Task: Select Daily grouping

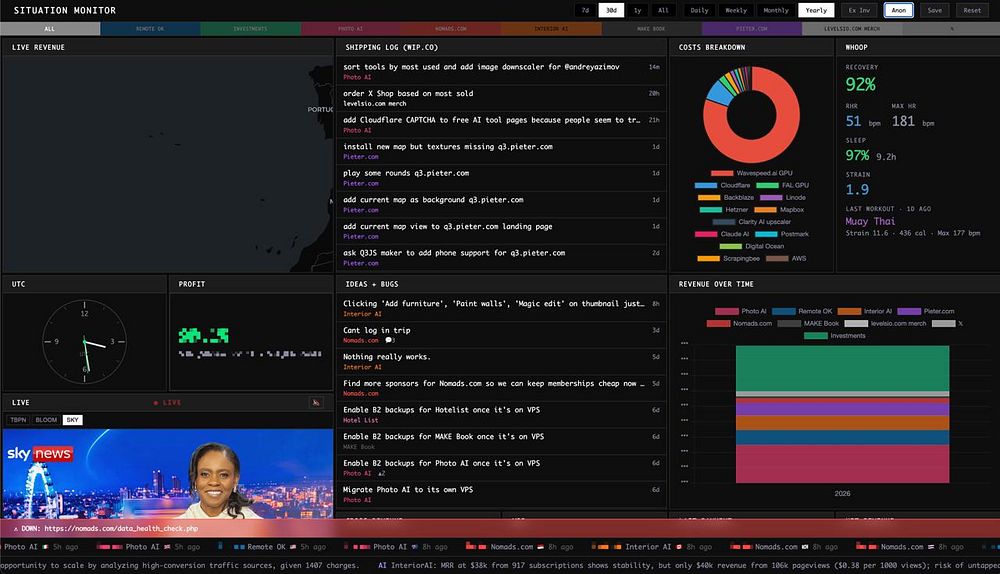Action: [x=699, y=10]
